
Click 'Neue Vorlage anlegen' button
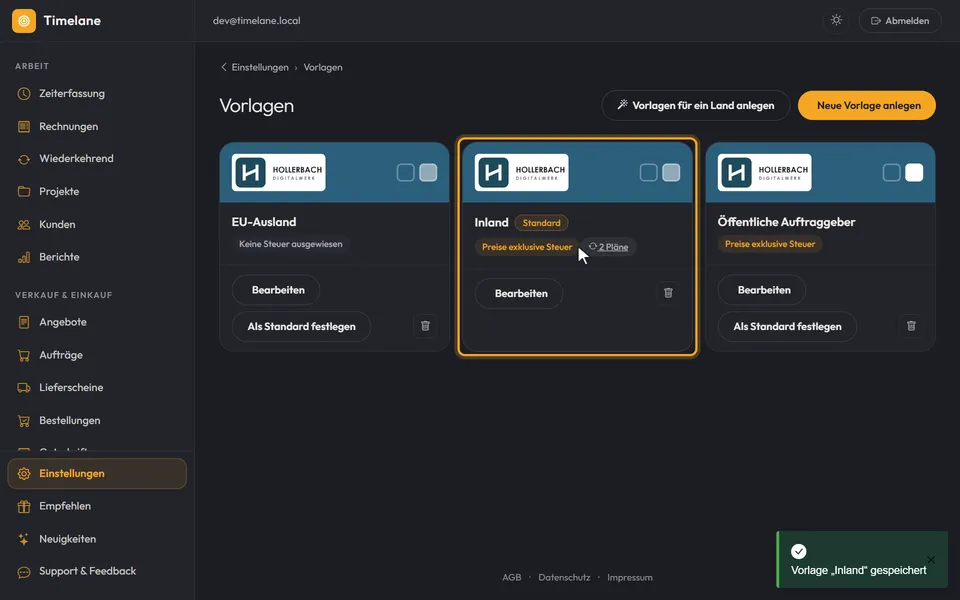[867, 105]
